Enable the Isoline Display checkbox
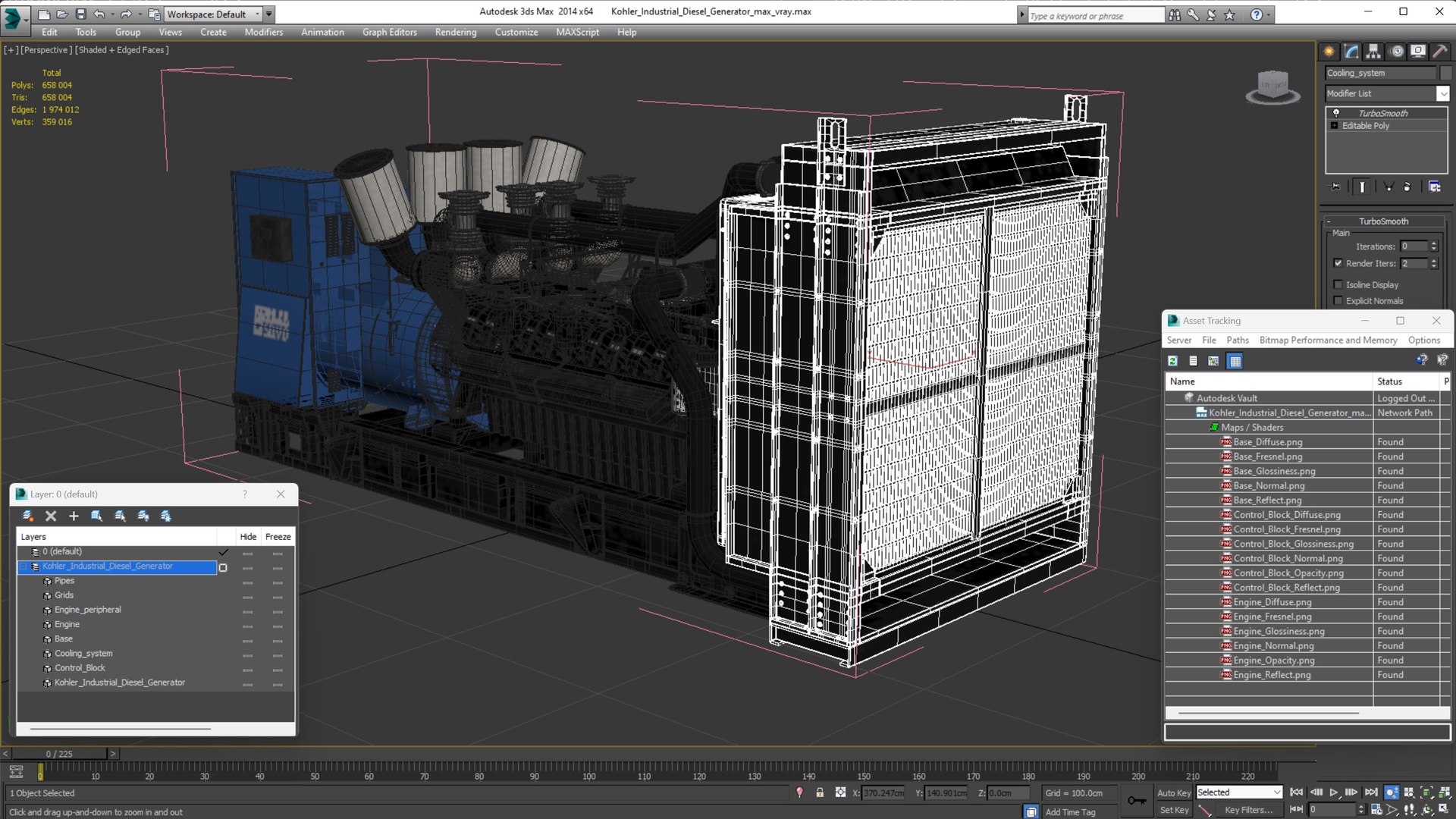Screen dimensions: 1456x819 coord(1338,285)
